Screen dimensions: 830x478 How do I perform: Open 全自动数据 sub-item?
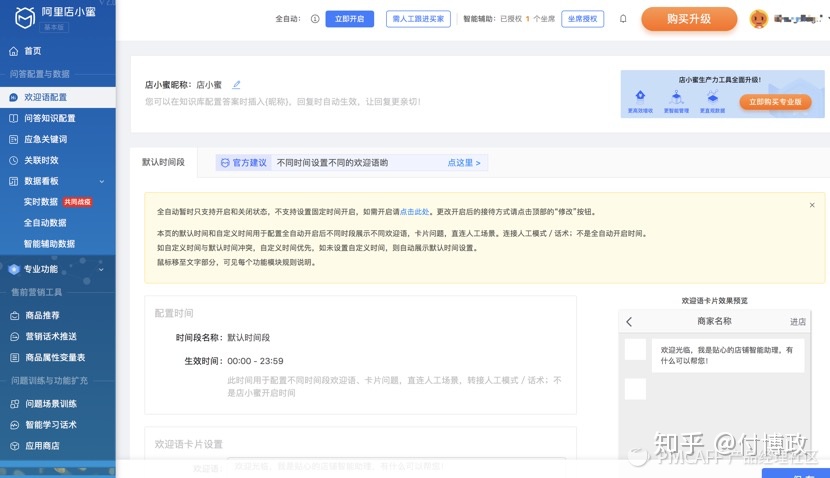[45, 223]
